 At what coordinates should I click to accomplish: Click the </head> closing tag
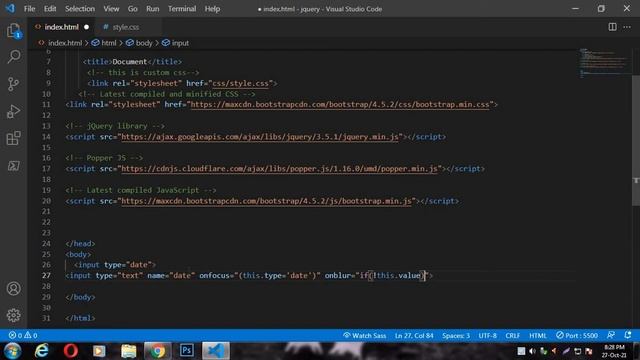point(80,244)
